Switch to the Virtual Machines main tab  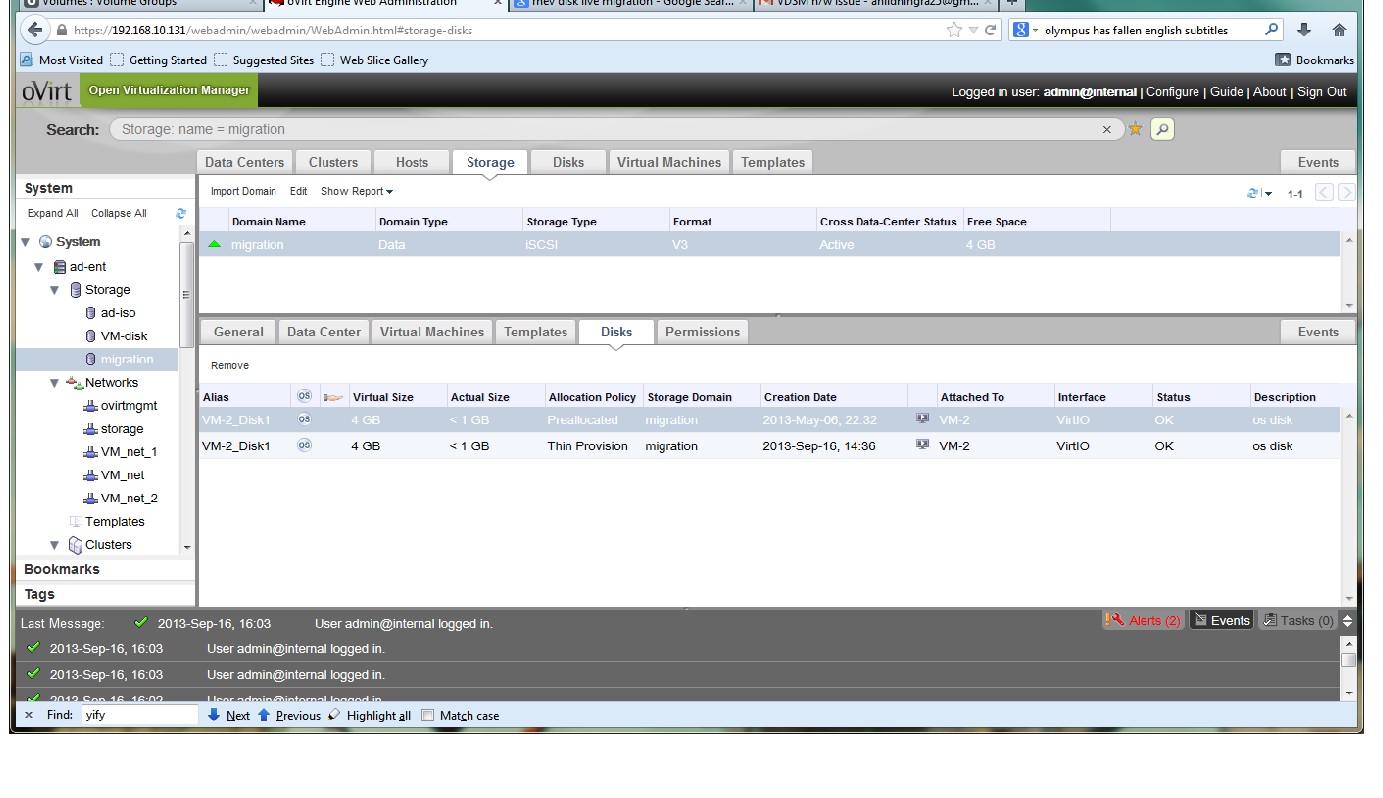[x=668, y=162]
